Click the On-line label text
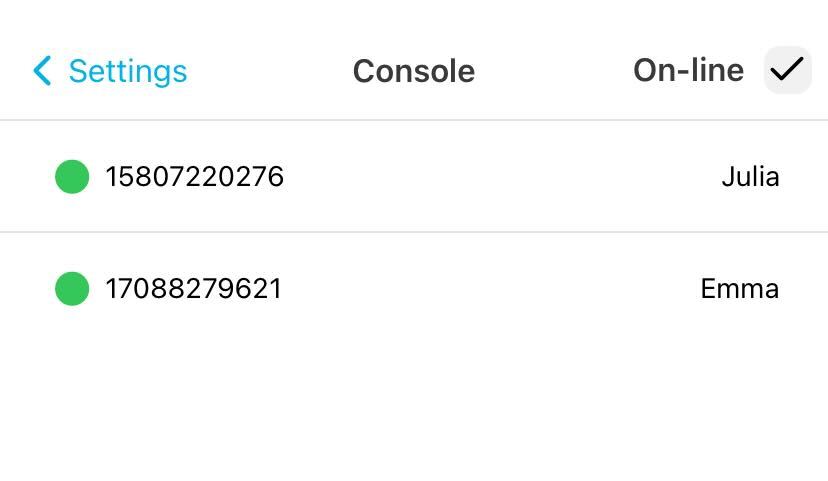This screenshot has width=828, height=481. [x=688, y=70]
